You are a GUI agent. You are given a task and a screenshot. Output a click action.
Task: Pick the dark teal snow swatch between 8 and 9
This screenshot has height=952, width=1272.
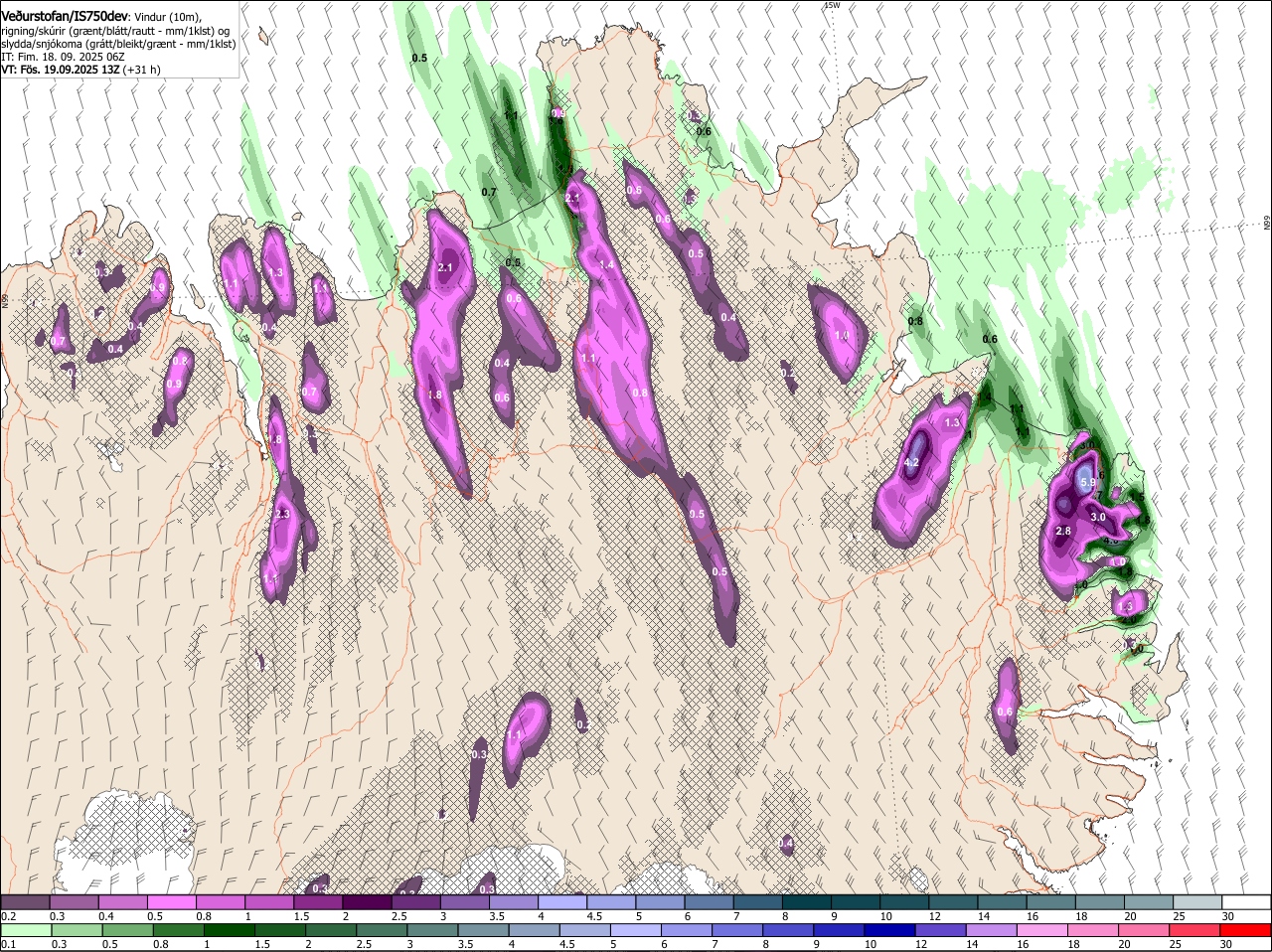pos(807,901)
